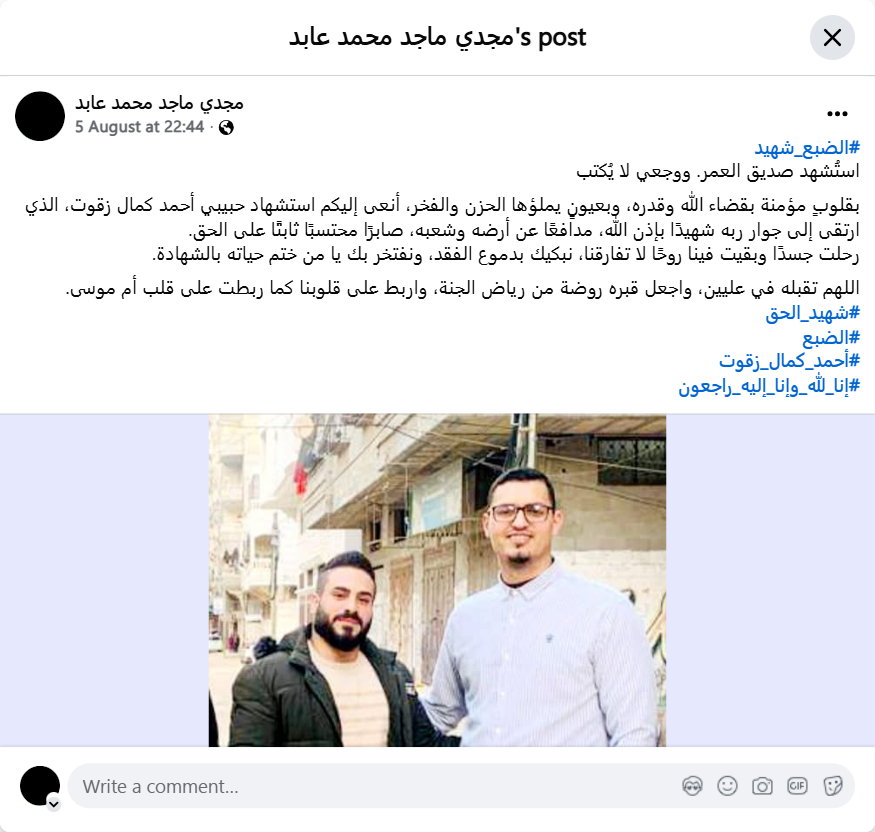Open the hashtag الضبع# below the post text

click(x=831, y=338)
